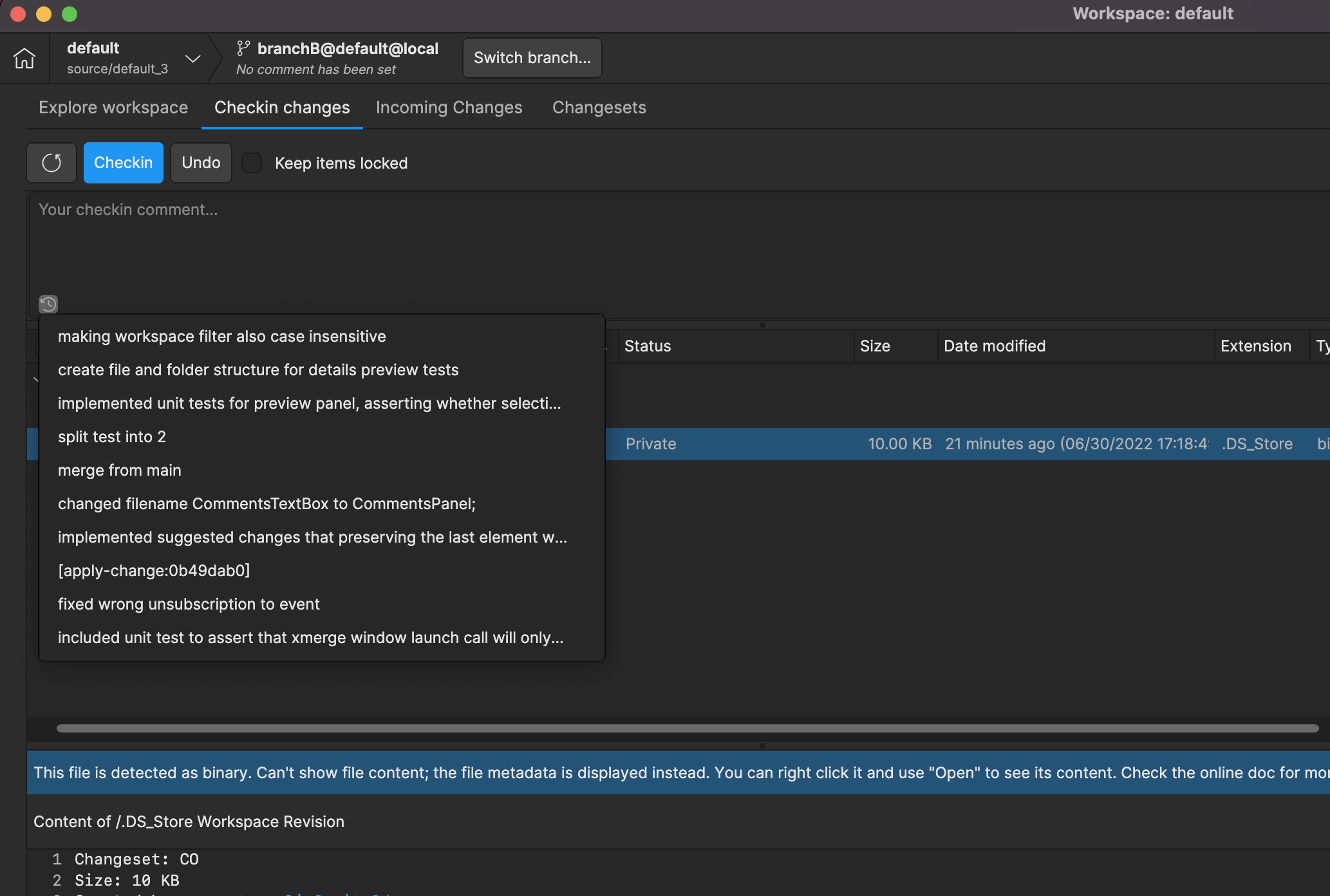Switch to the Explore workspace tab
The height and width of the screenshot is (896, 1330).
click(113, 107)
